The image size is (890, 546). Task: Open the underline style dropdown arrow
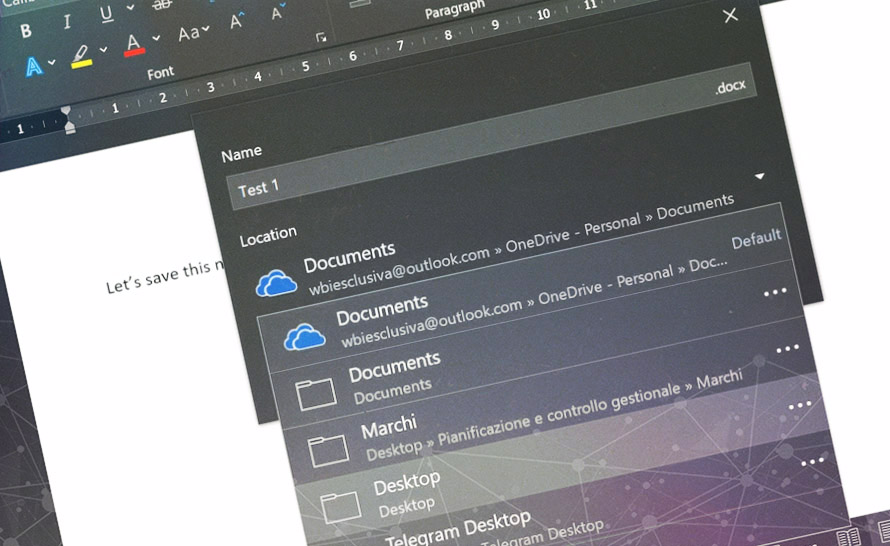(x=131, y=7)
